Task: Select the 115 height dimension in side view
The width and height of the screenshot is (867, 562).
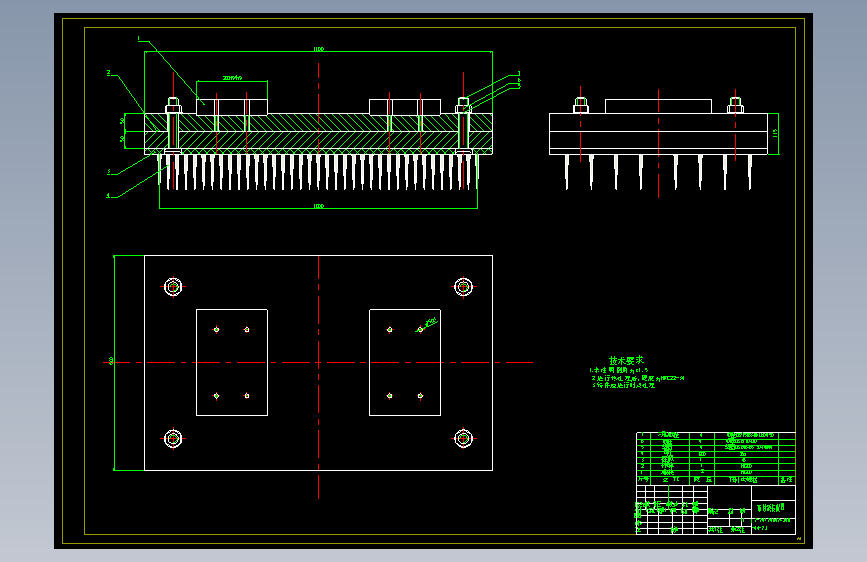Action: [775, 133]
